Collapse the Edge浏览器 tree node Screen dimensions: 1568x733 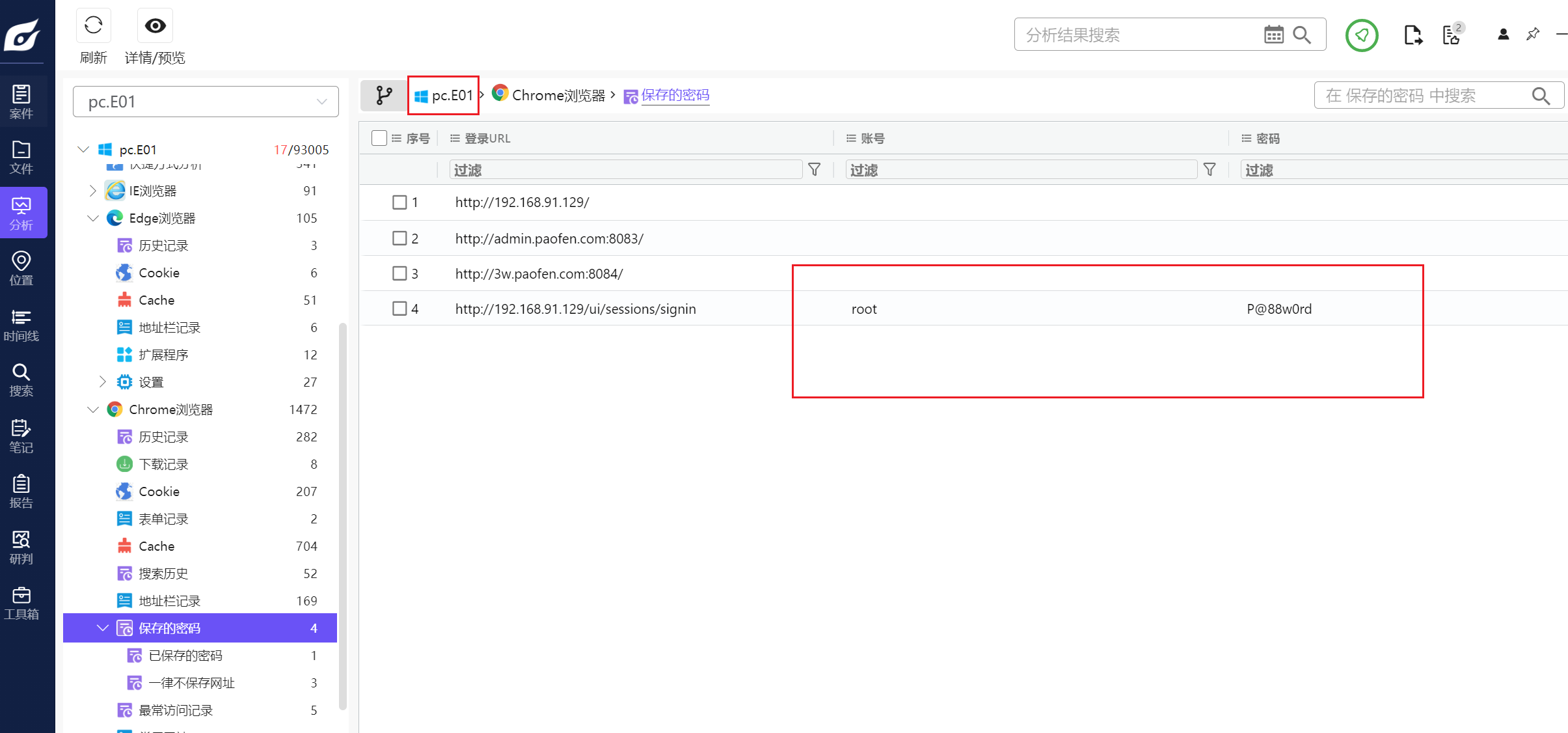93,218
